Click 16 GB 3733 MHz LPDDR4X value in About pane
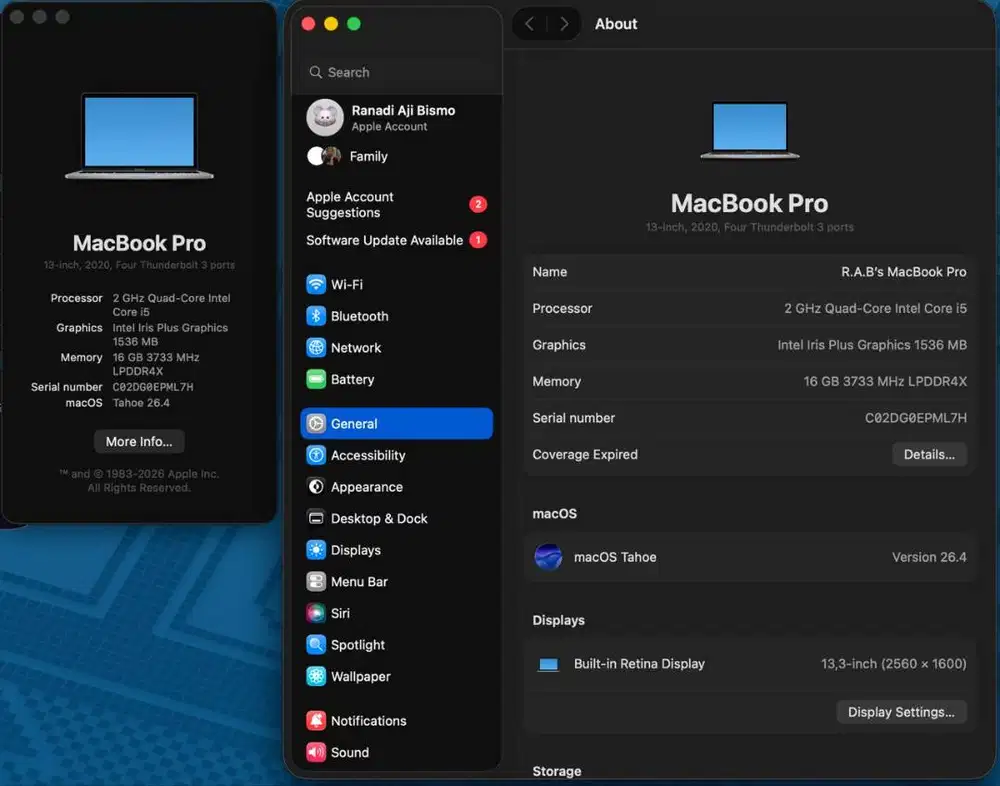Screen dimensions: 1000x786 (885, 382)
